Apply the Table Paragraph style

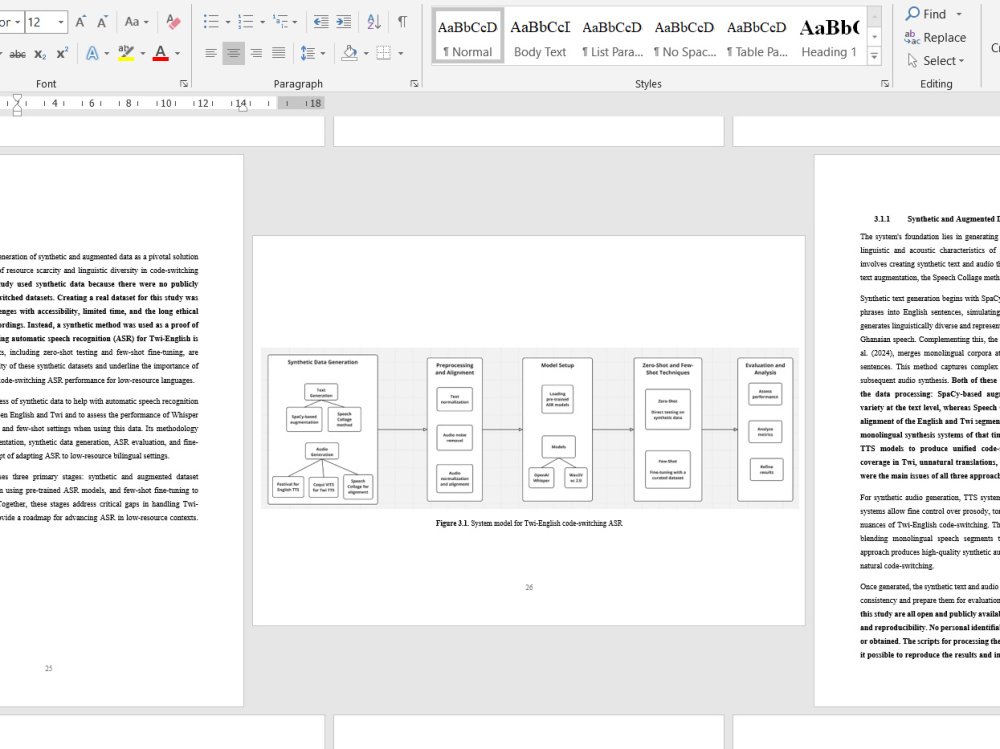point(756,36)
